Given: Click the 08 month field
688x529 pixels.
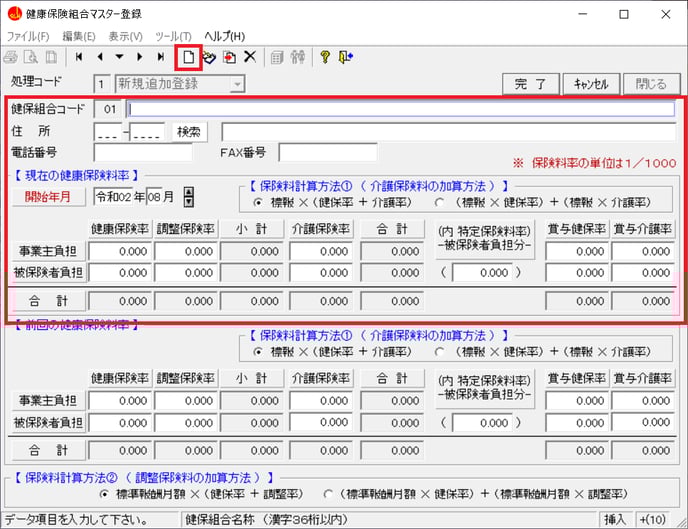Looking at the screenshot, I should point(154,197).
